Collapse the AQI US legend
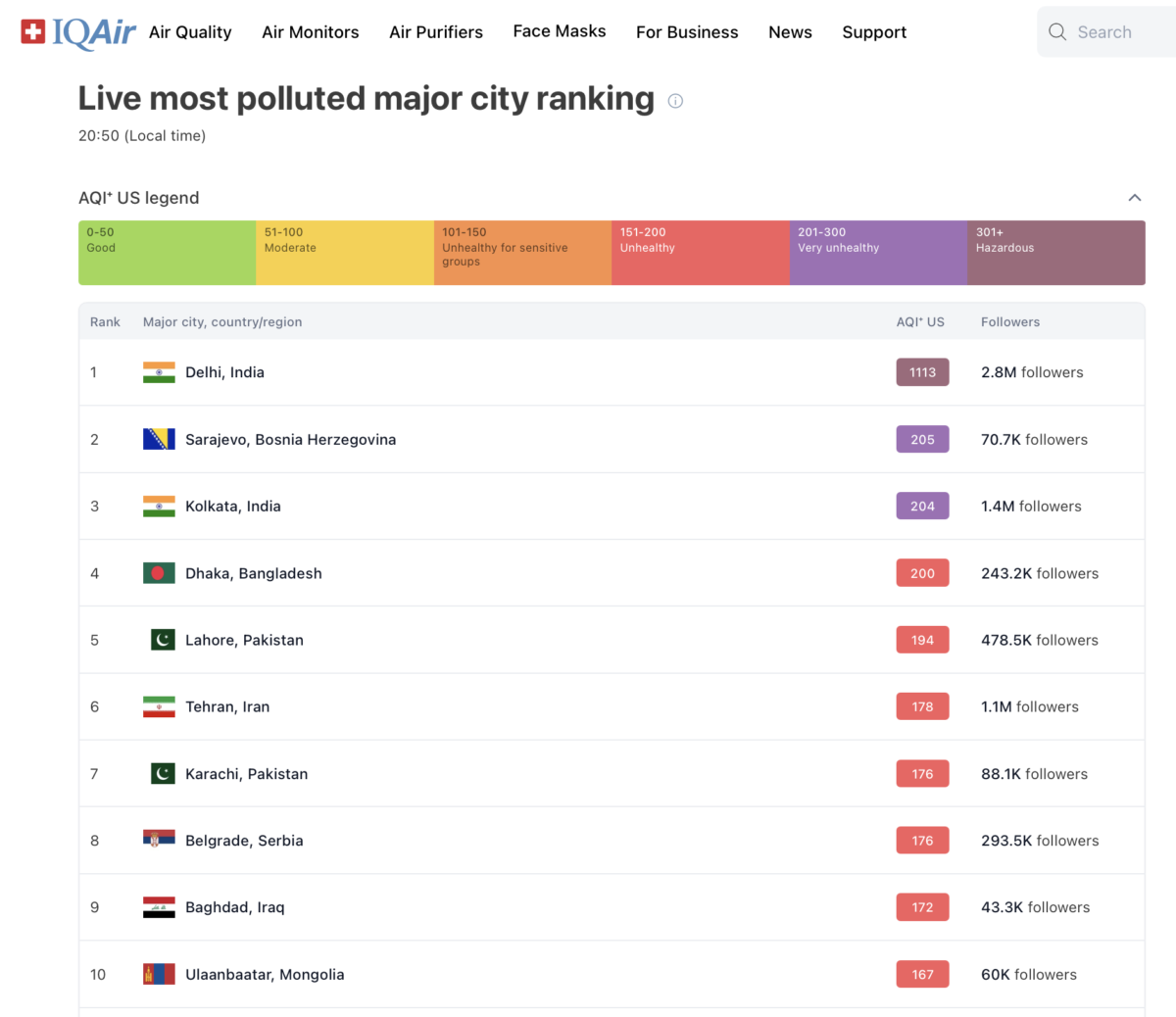 [1134, 198]
